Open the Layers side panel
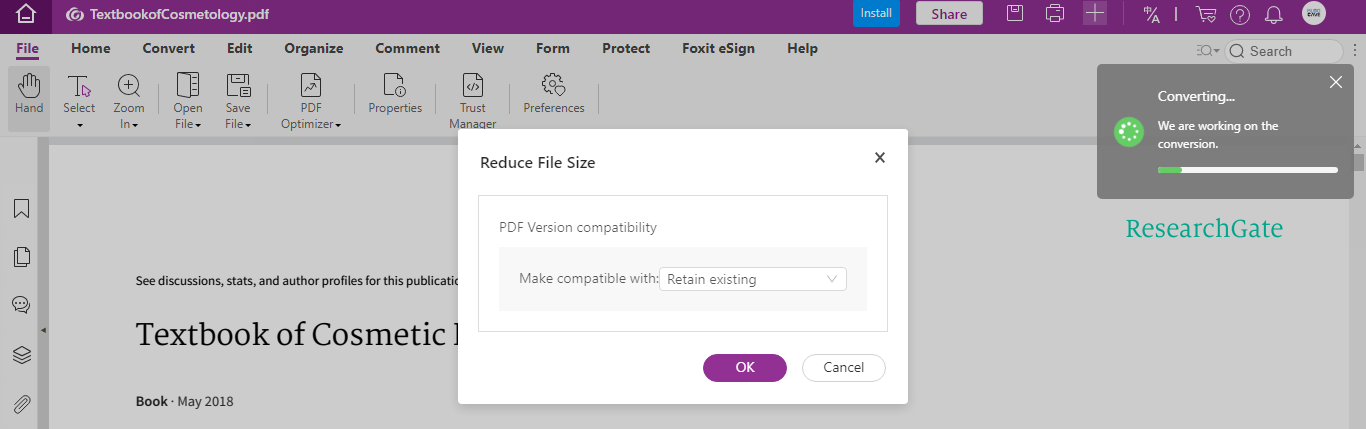The image size is (1366, 429). pos(21,355)
